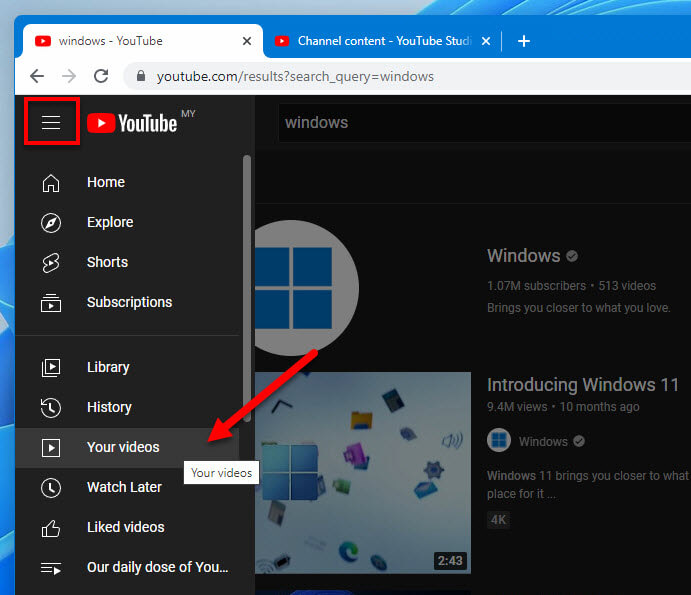The image size is (691, 595).
Task: Select Home in the sidebar
Action: (128, 182)
